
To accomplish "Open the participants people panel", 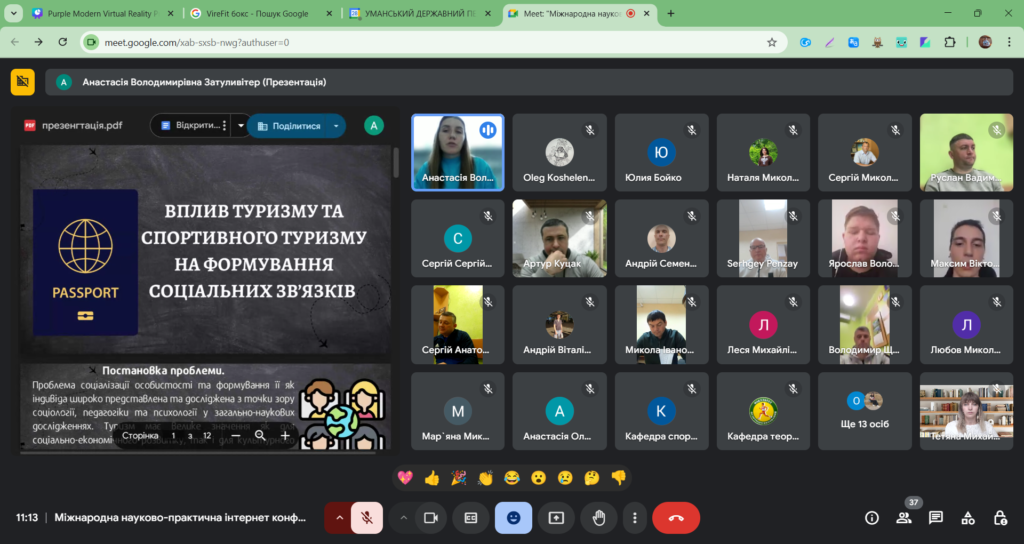I will (904, 518).
